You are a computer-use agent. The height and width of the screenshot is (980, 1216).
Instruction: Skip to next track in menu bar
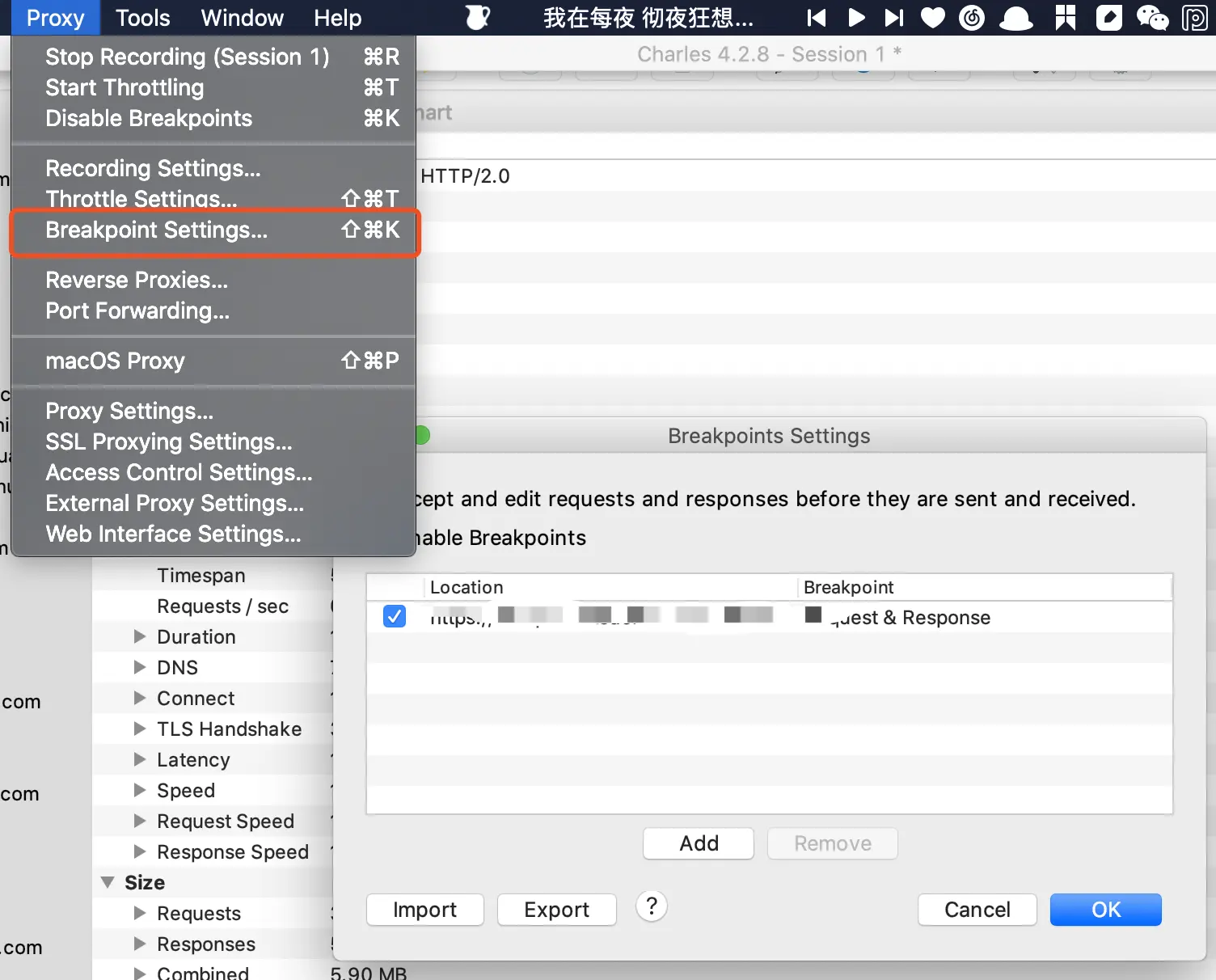click(x=894, y=18)
